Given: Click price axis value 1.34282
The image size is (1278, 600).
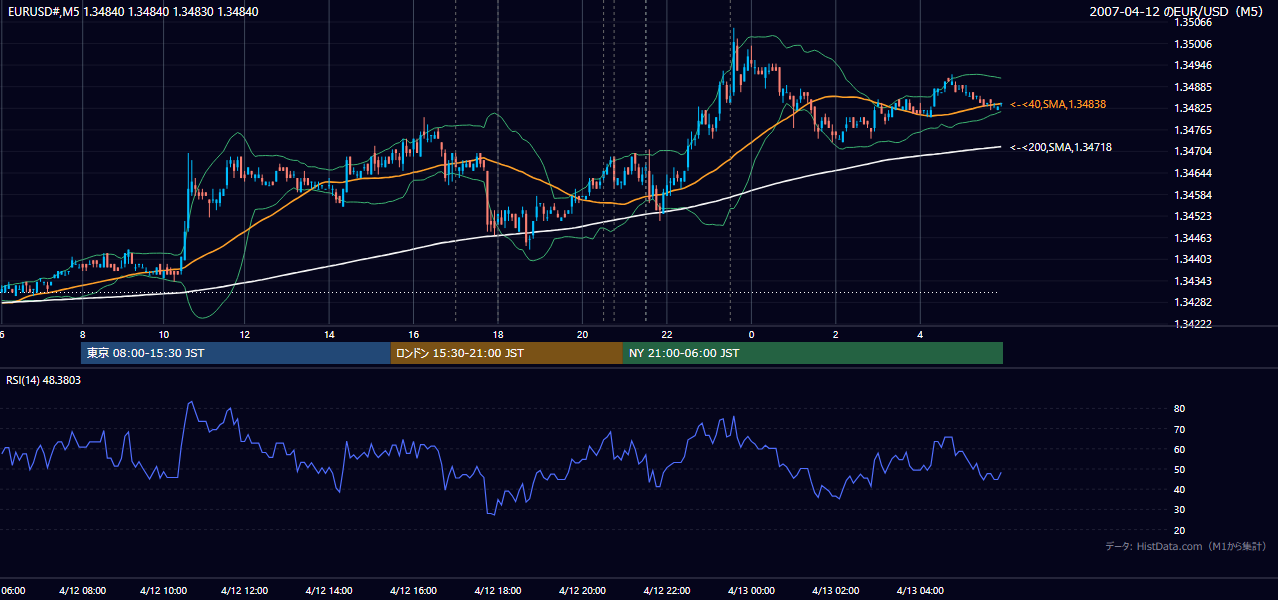Looking at the screenshot, I should point(1193,302).
